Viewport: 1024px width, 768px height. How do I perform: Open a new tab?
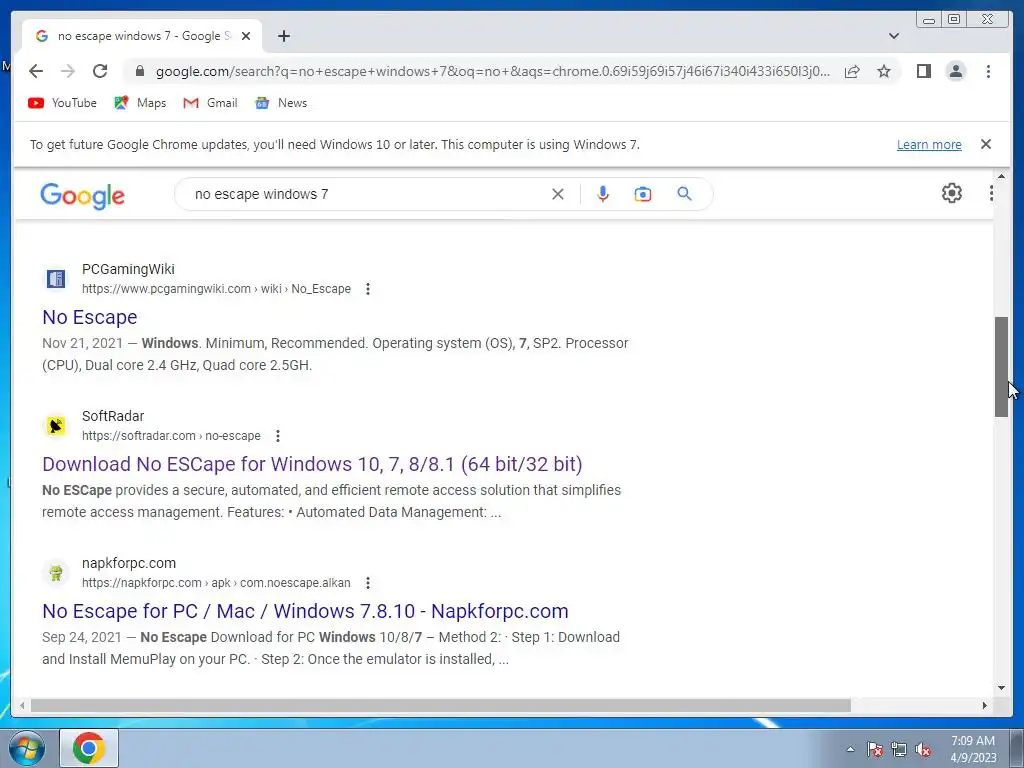[x=283, y=36]
